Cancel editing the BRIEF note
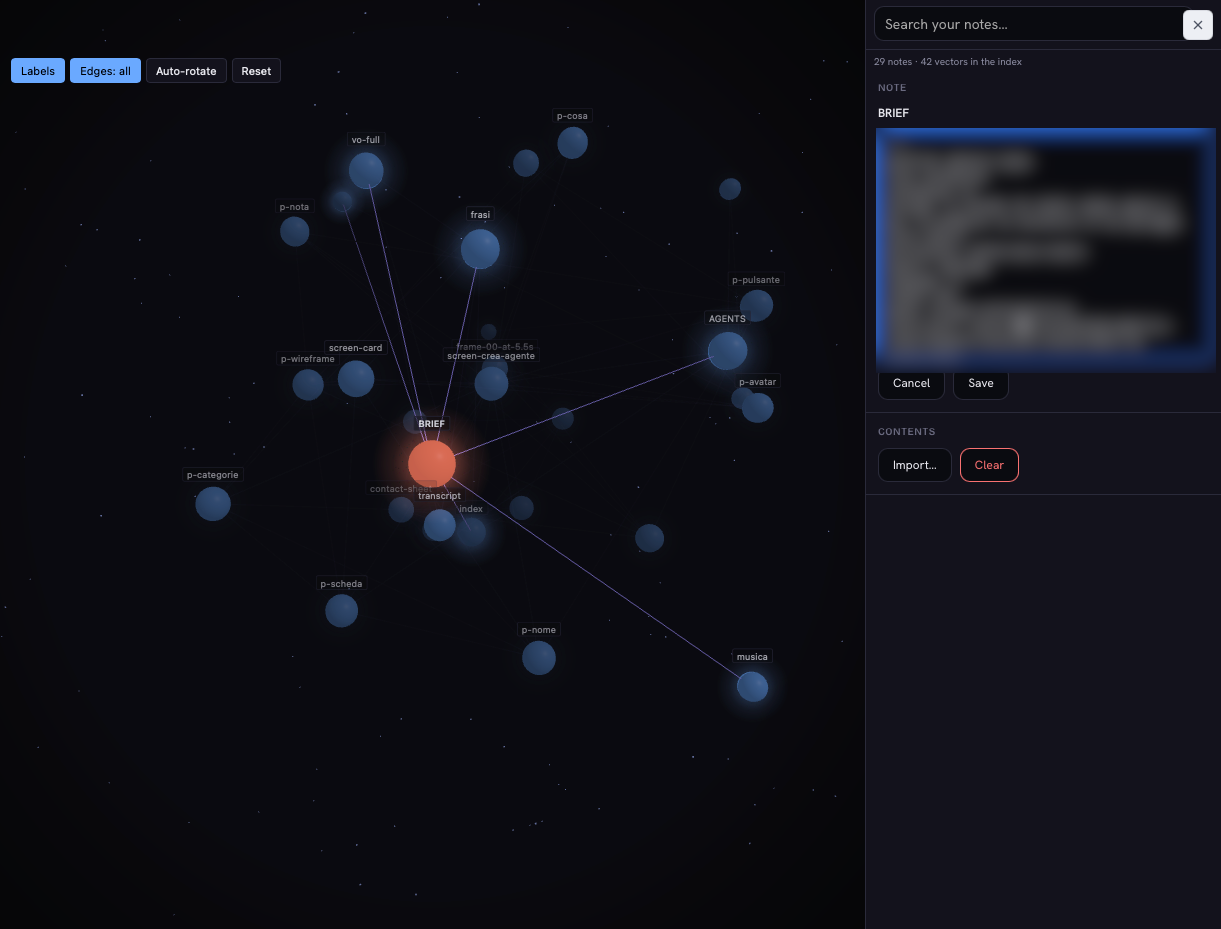This screenshot has height=929, width=1221. pos(911,383)
